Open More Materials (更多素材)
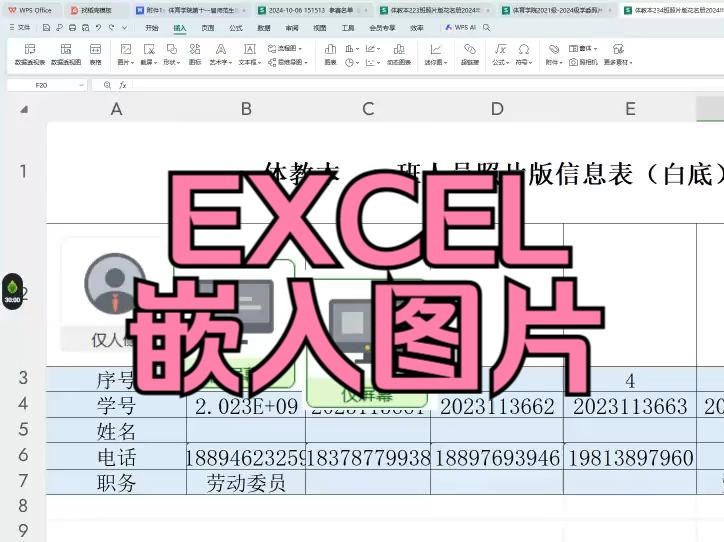724x542 pixels. [618, 54]
